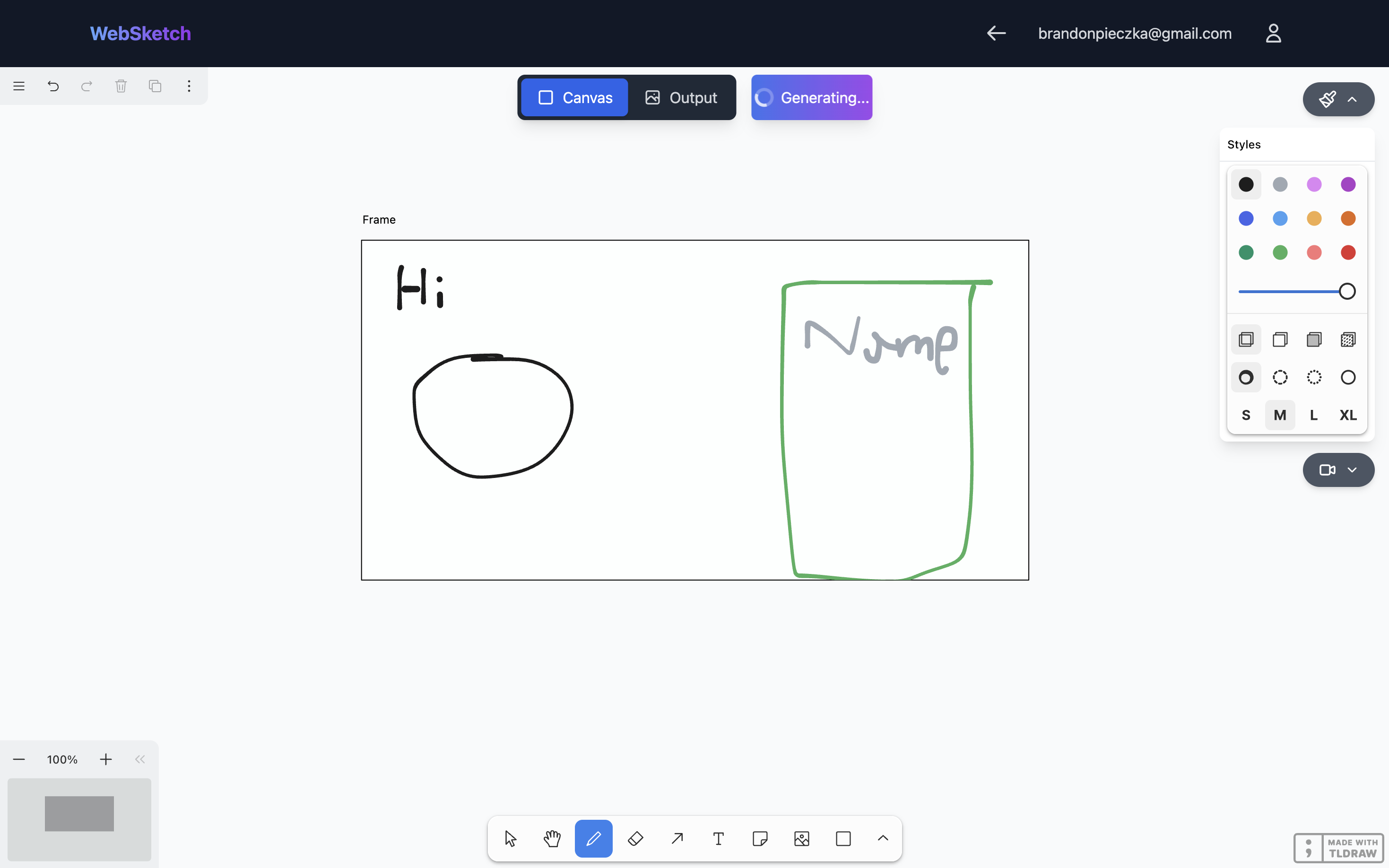This screenshot has width=1389, height=868.
Task: Collapse the Styles panel brush button
Action: point(1338,99)
